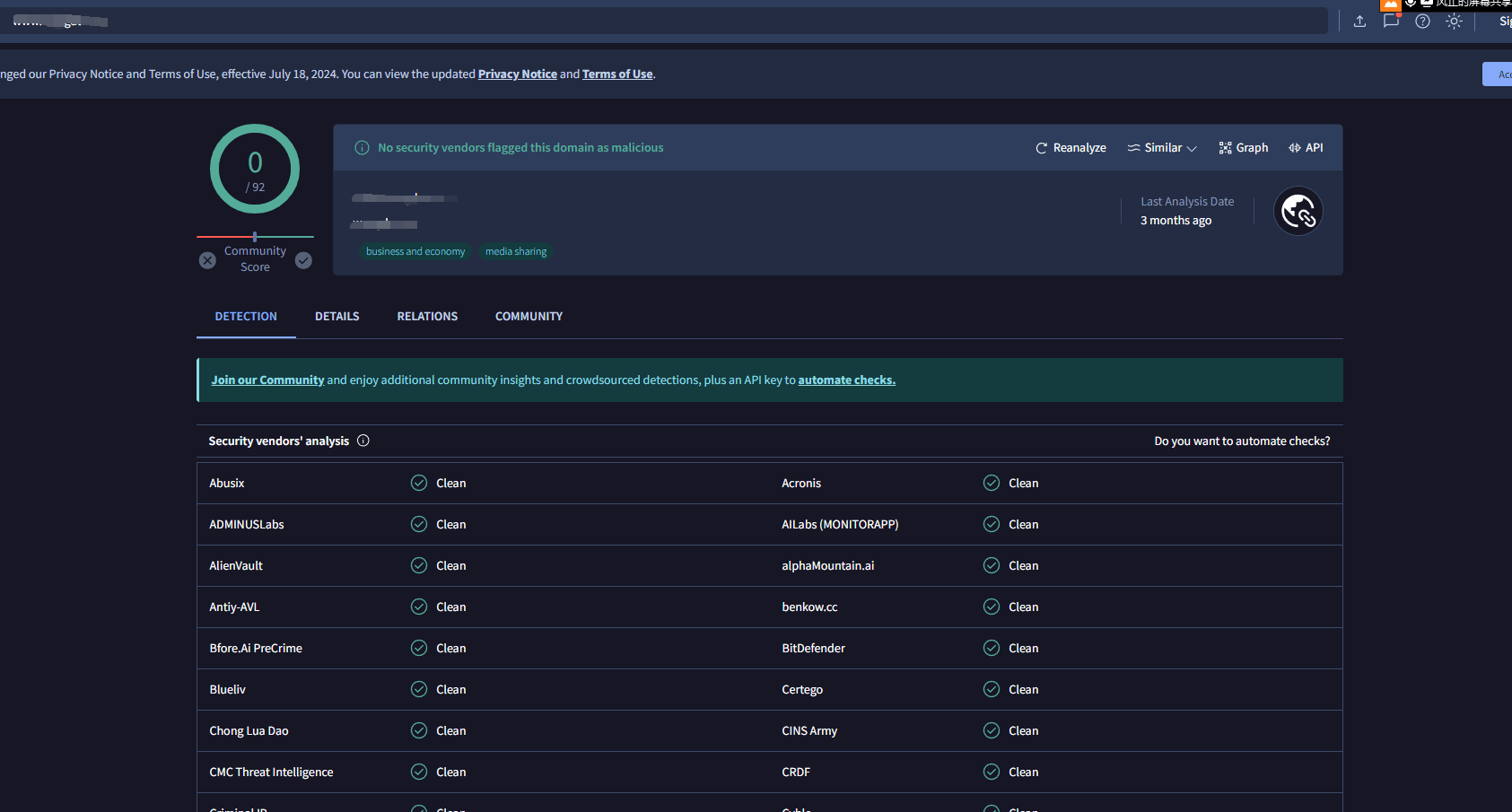
Task: Click the info icon beside no-vendors-flagged message
Action: coord(362,148)
